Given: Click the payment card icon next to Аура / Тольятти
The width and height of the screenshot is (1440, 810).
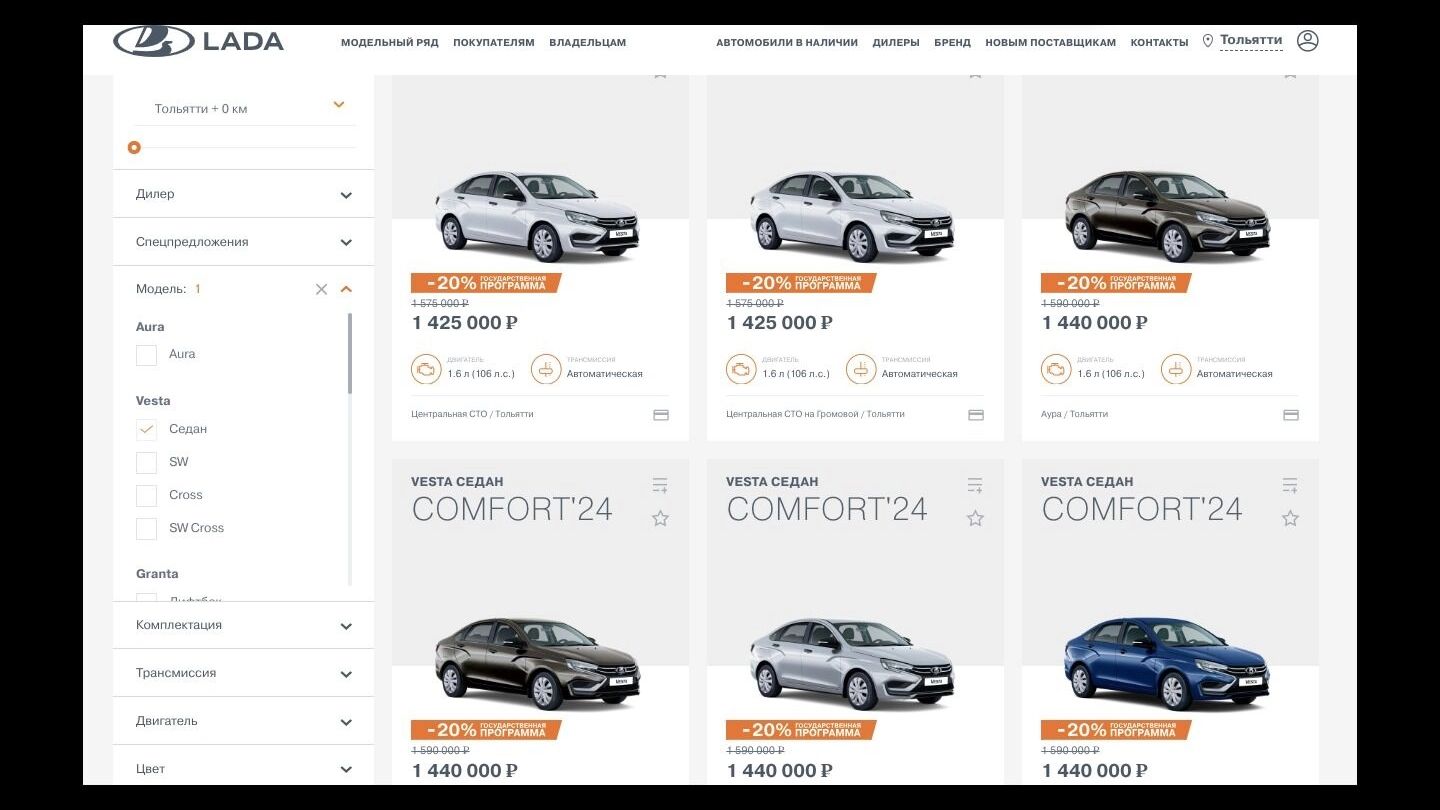Looking at the screenshot, I should (1291, 415).
